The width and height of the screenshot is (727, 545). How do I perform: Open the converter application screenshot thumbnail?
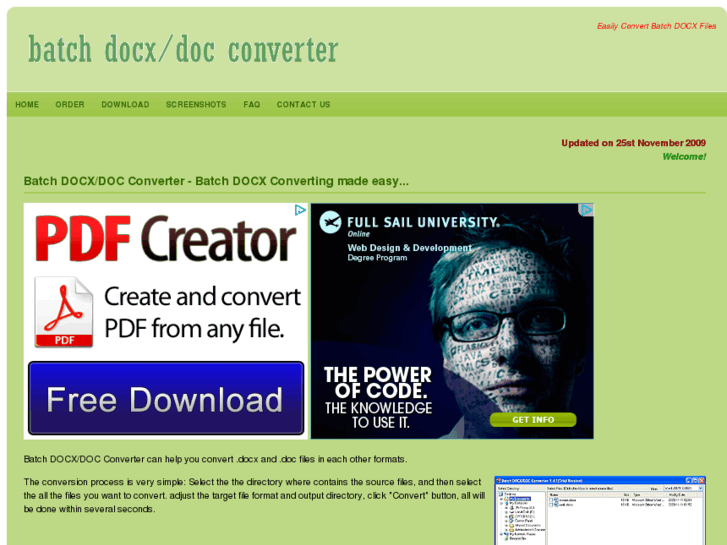tap(600, 510)
